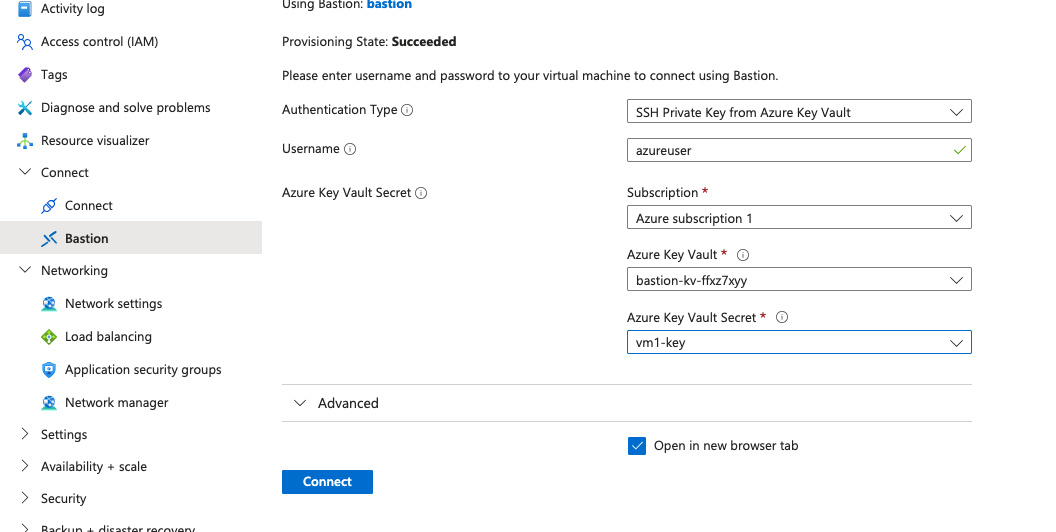Expand the Advanced section
The width and height of the screenshot is (1056, 532).
pyautogui.click(x=300, y=403)
